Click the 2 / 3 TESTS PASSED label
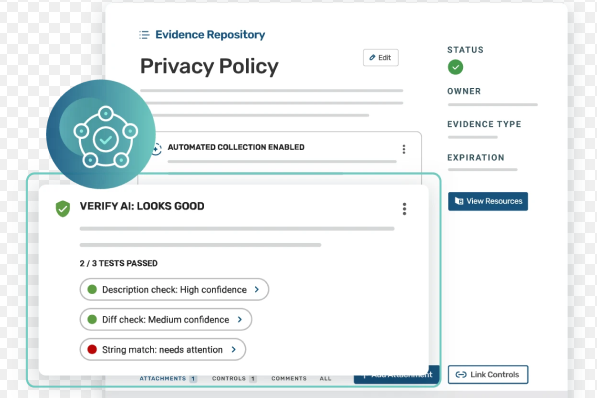This screenshot has width=597, height=398. 118,264
